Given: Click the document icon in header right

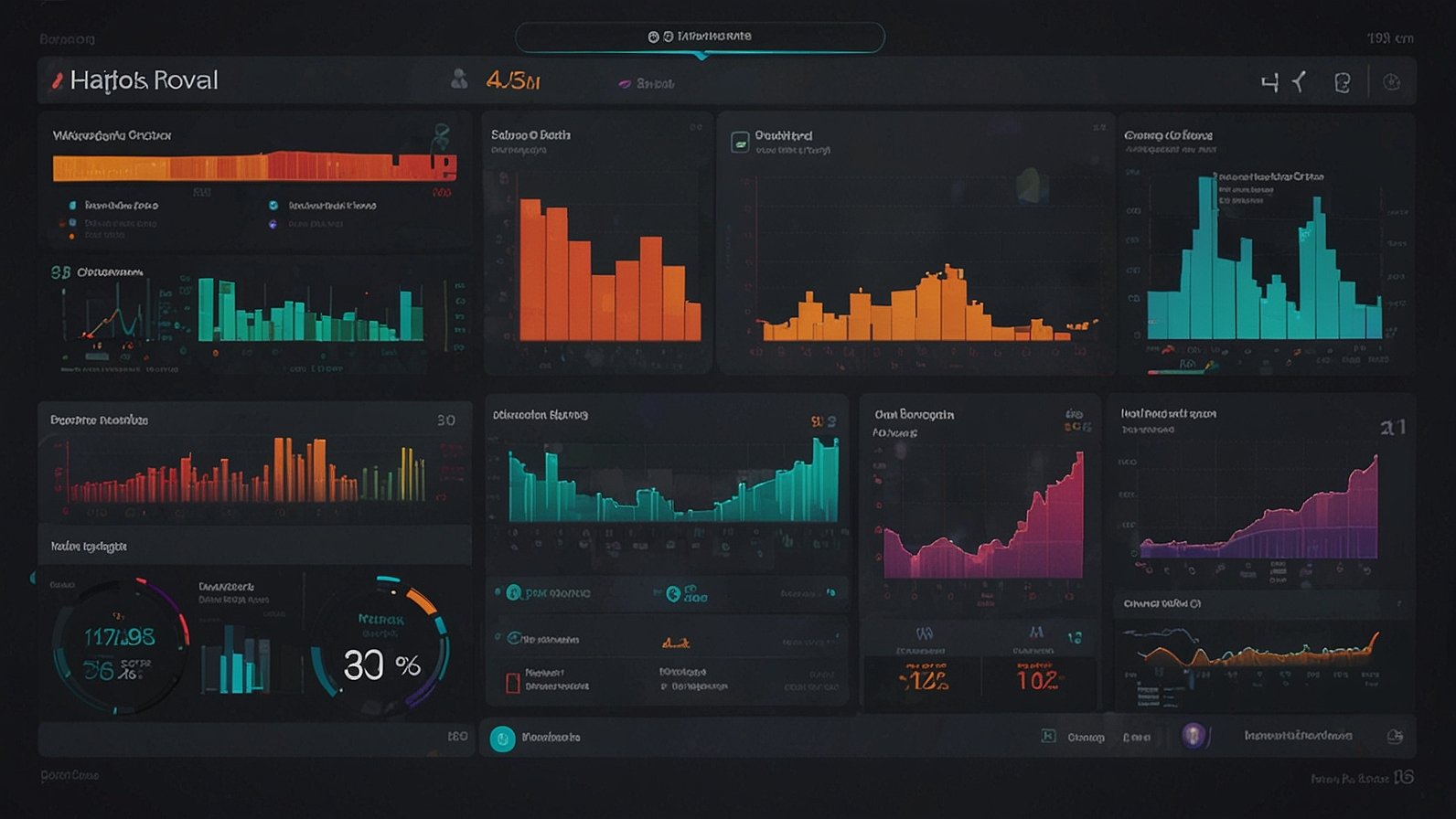Looking at the screenshot, I should pos(1342,83).
